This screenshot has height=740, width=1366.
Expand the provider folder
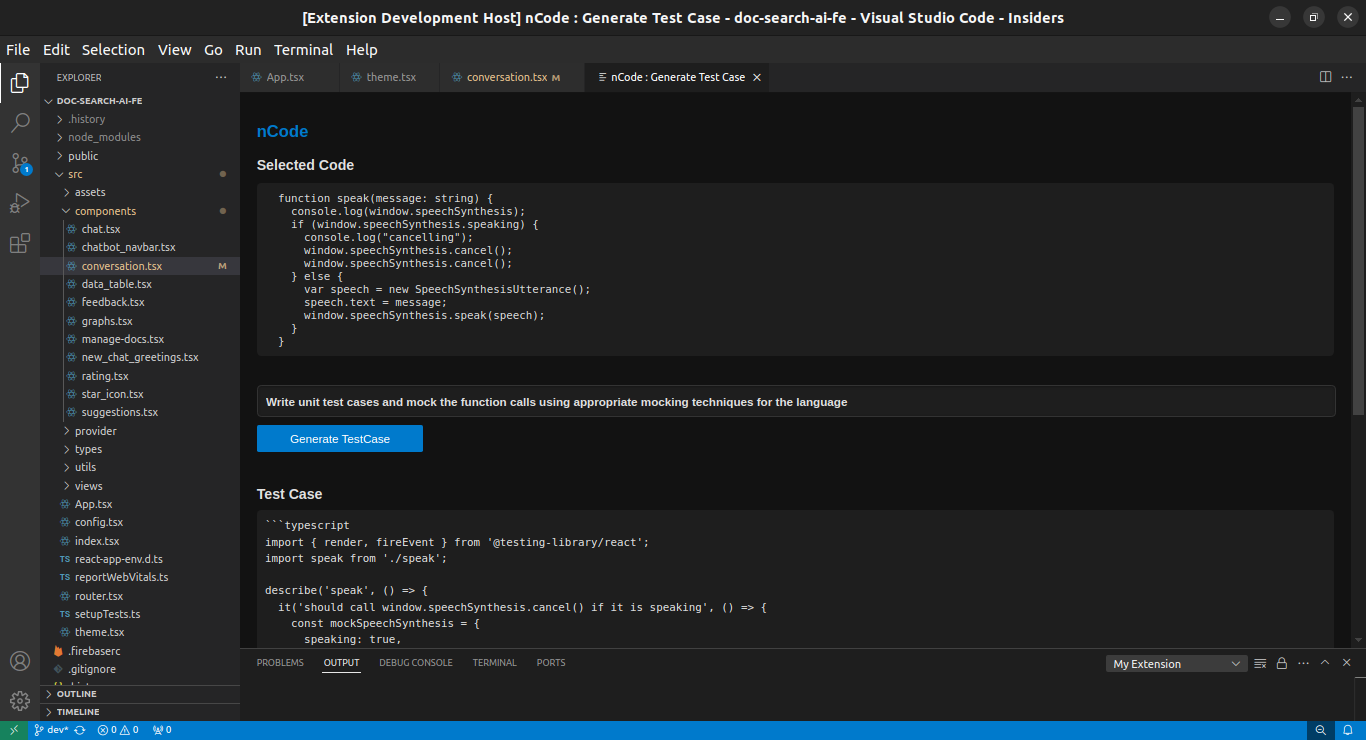coord(140,431)
